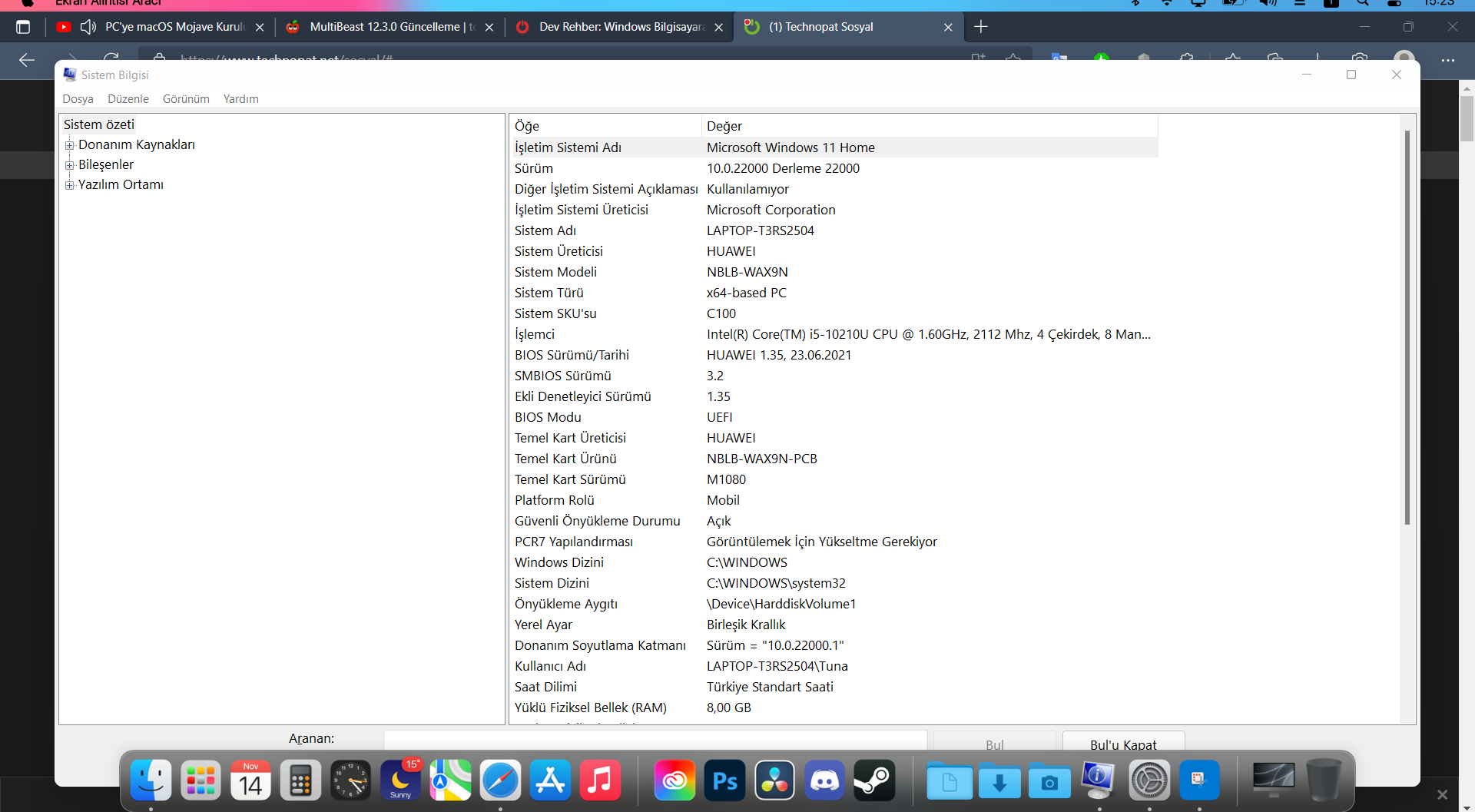Click the Aranan search field
Screen dimensions: 1475x812
(x=655, y=741)
